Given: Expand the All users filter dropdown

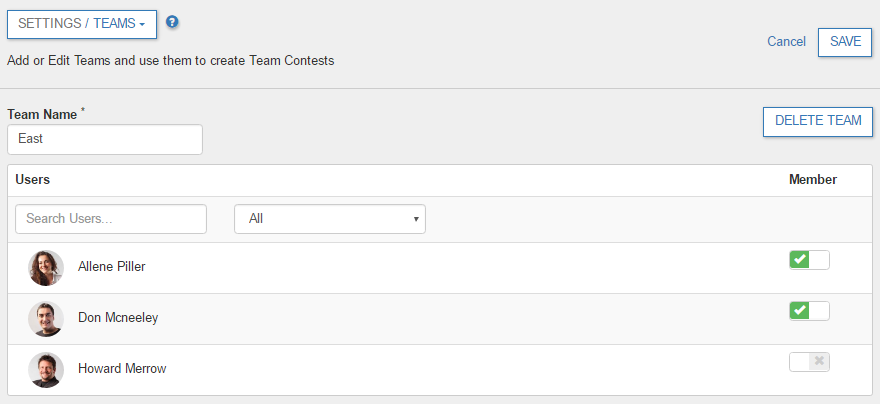Looking at the screenshot, I should tap(329, 219).
